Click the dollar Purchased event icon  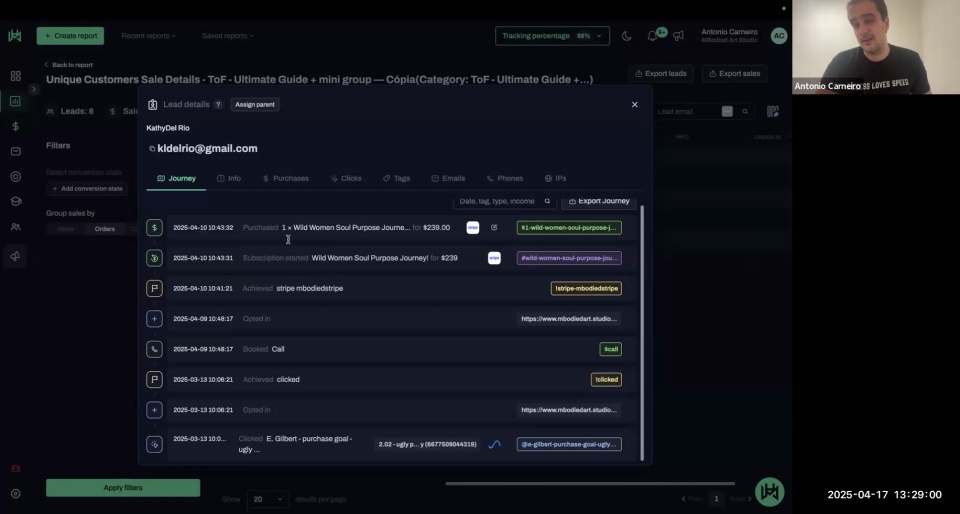click(154, 228)
